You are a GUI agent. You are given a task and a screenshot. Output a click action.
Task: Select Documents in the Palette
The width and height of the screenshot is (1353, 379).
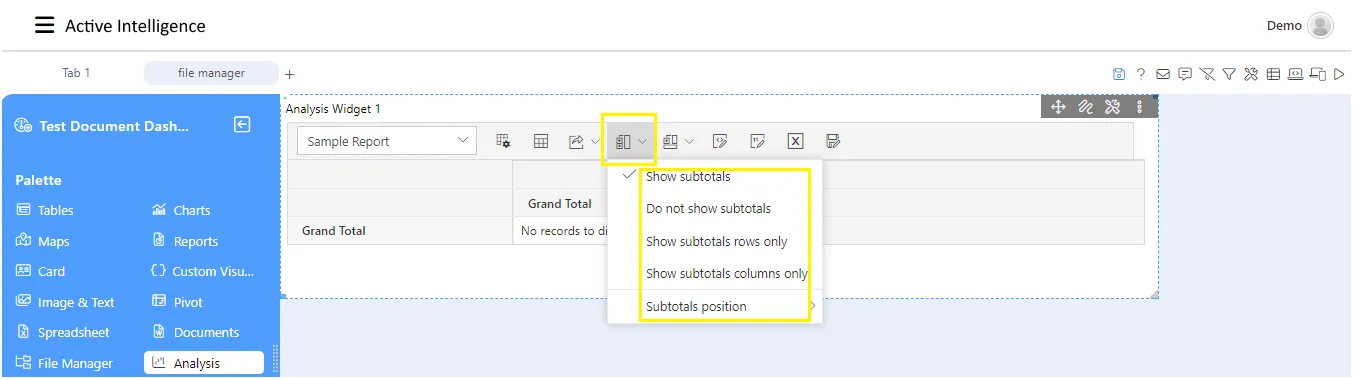tap(196, 332)
